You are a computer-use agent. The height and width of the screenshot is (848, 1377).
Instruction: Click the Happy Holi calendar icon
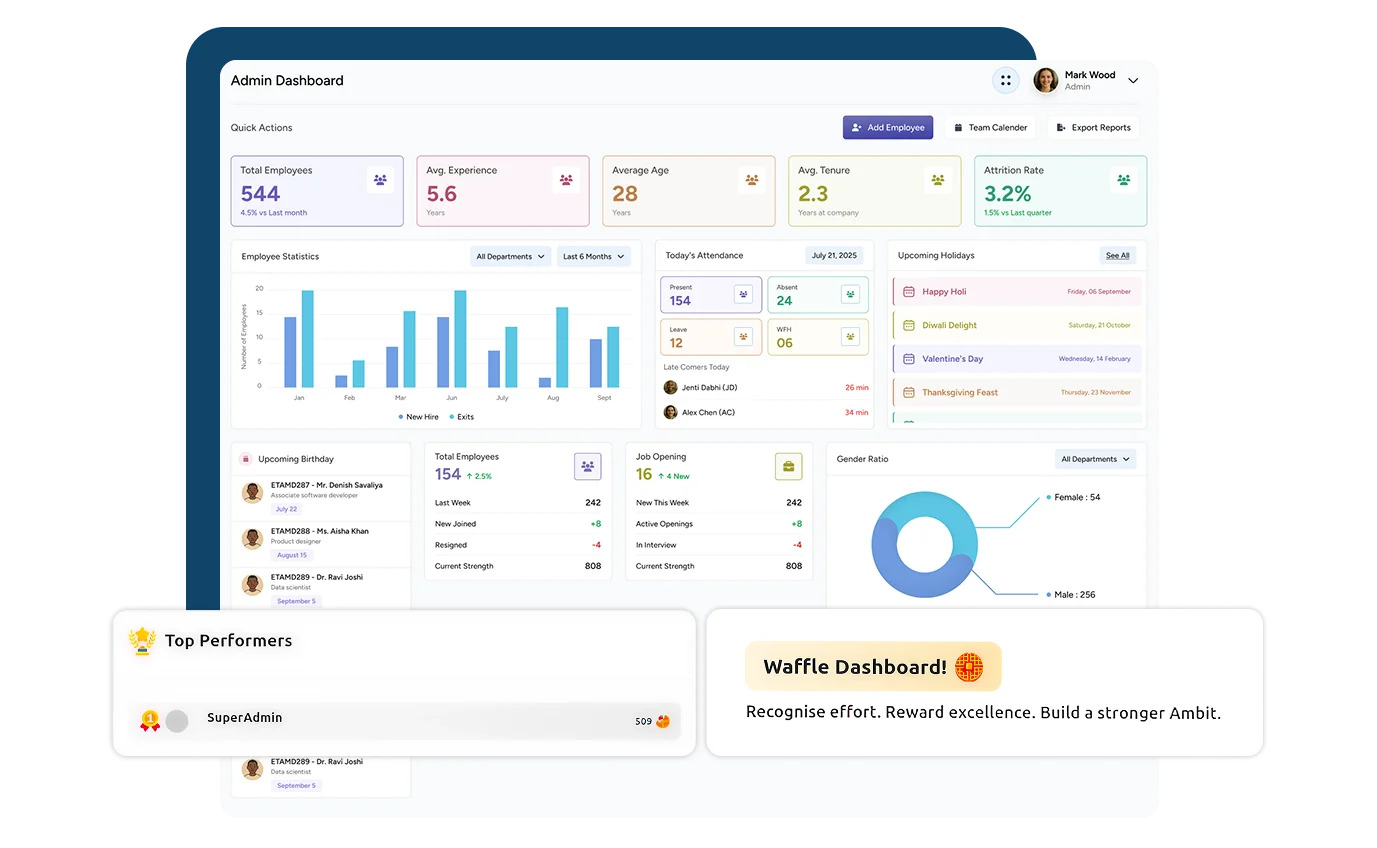[x=909, y=292]
